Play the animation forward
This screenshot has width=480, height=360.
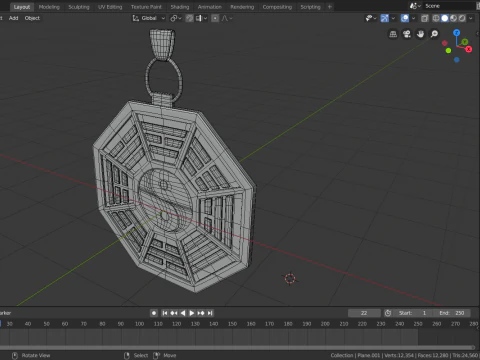click(x=192, y=313)
